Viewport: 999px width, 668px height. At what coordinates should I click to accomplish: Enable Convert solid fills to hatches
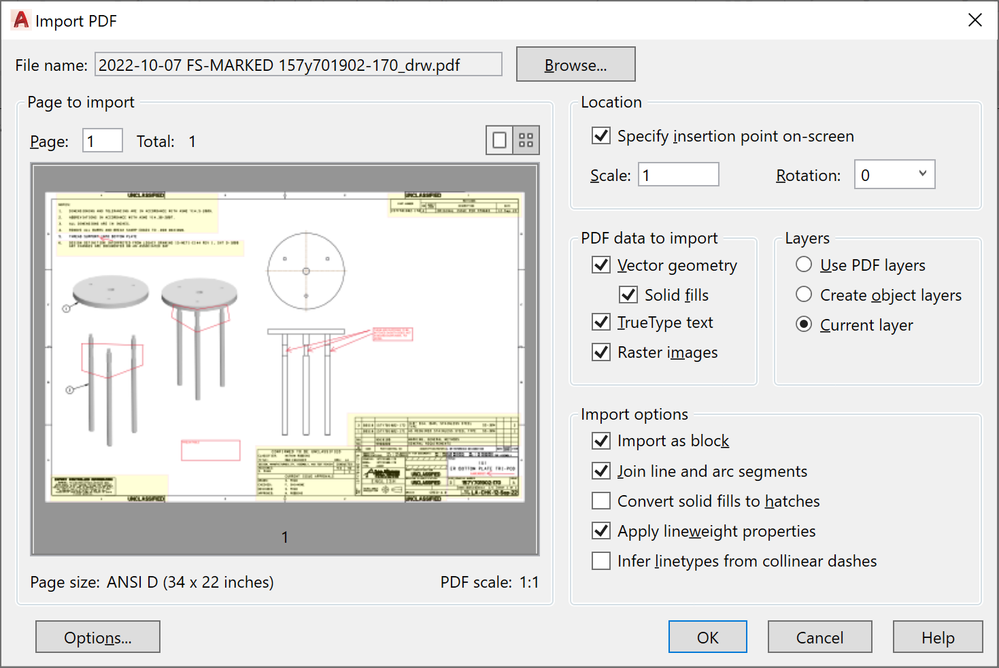click(x=601, y=501)
